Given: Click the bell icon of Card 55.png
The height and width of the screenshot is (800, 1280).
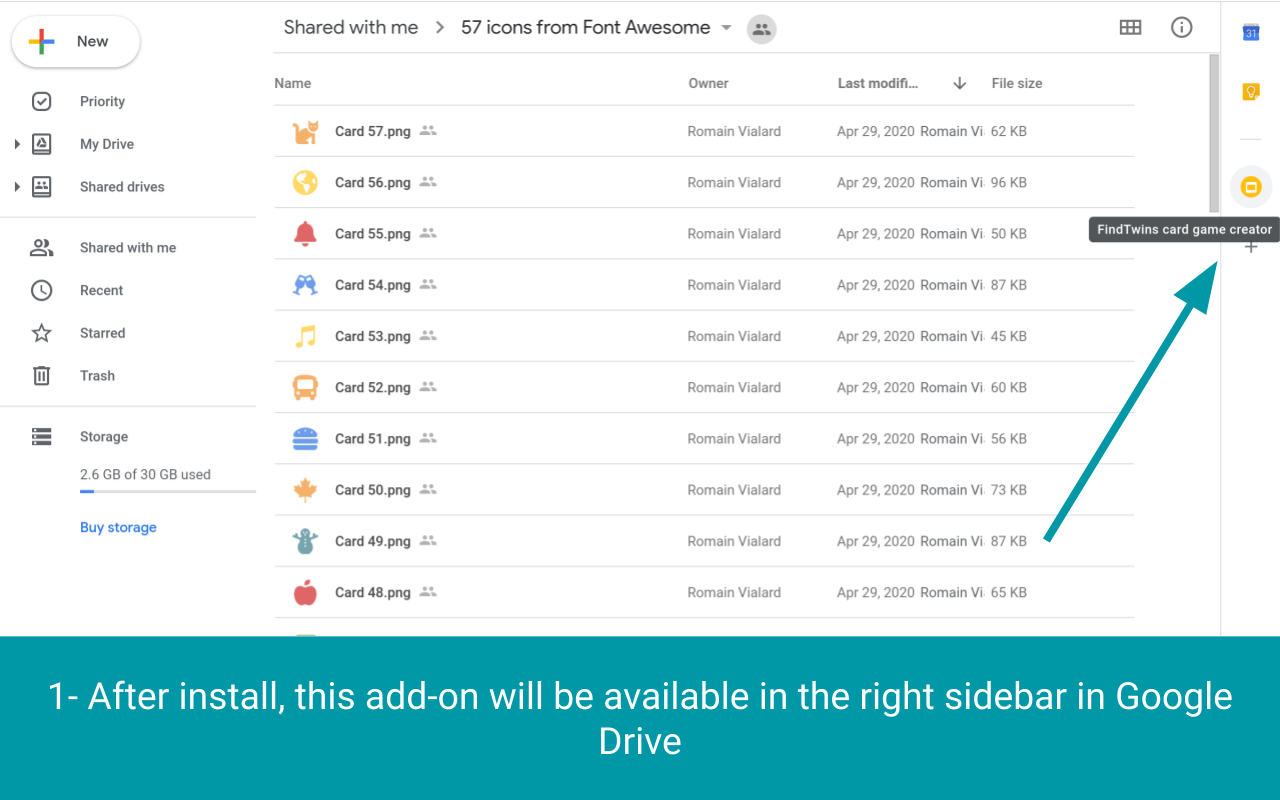Looking at the screenshot, I should click(x=305, y=234).
